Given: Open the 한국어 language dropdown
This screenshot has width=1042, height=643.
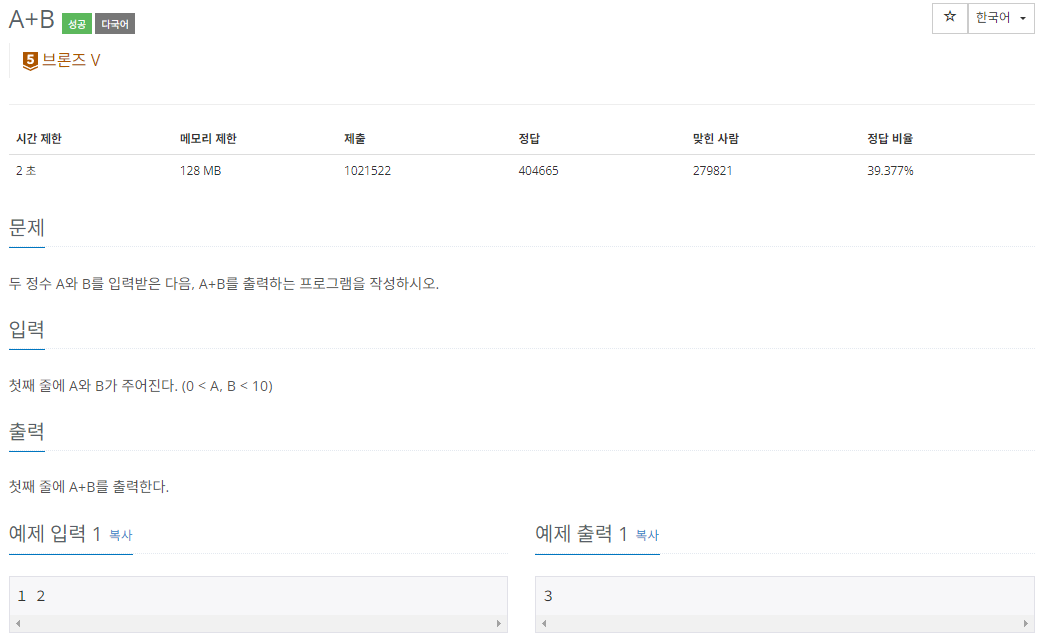Looking at the screenshot, I should [x=1001, y=17].
